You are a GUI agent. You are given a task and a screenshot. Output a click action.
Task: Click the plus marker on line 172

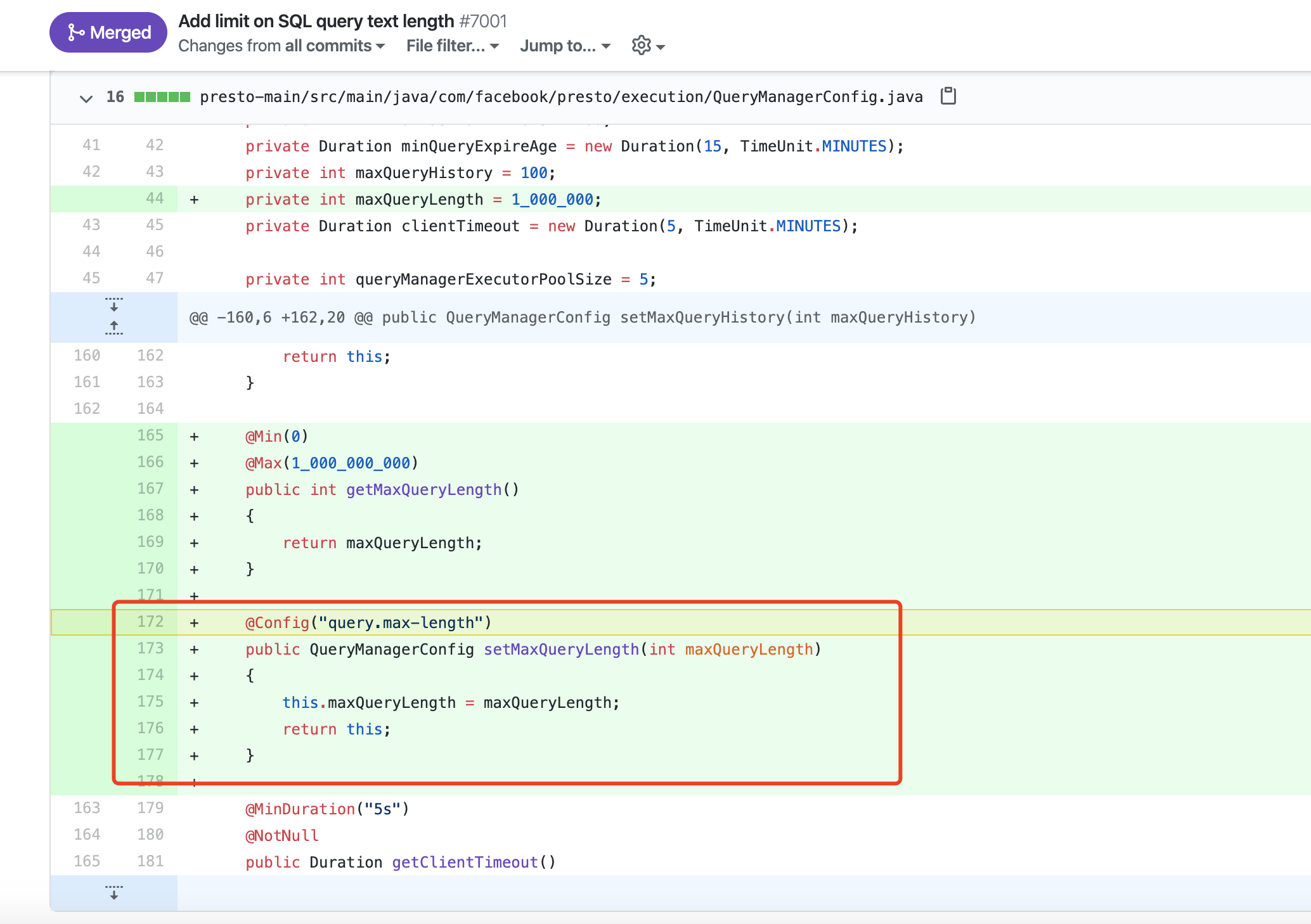pyautogui.click(x=195, y=623)
